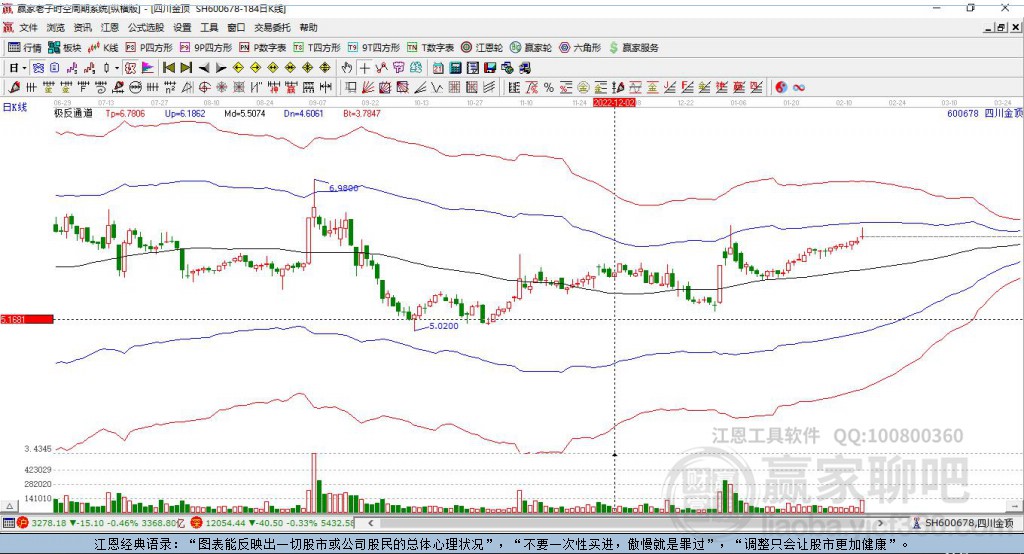Open the 公式选股 menu
The width and height of the screenshot is (1024, 554).
coord(146,27)
